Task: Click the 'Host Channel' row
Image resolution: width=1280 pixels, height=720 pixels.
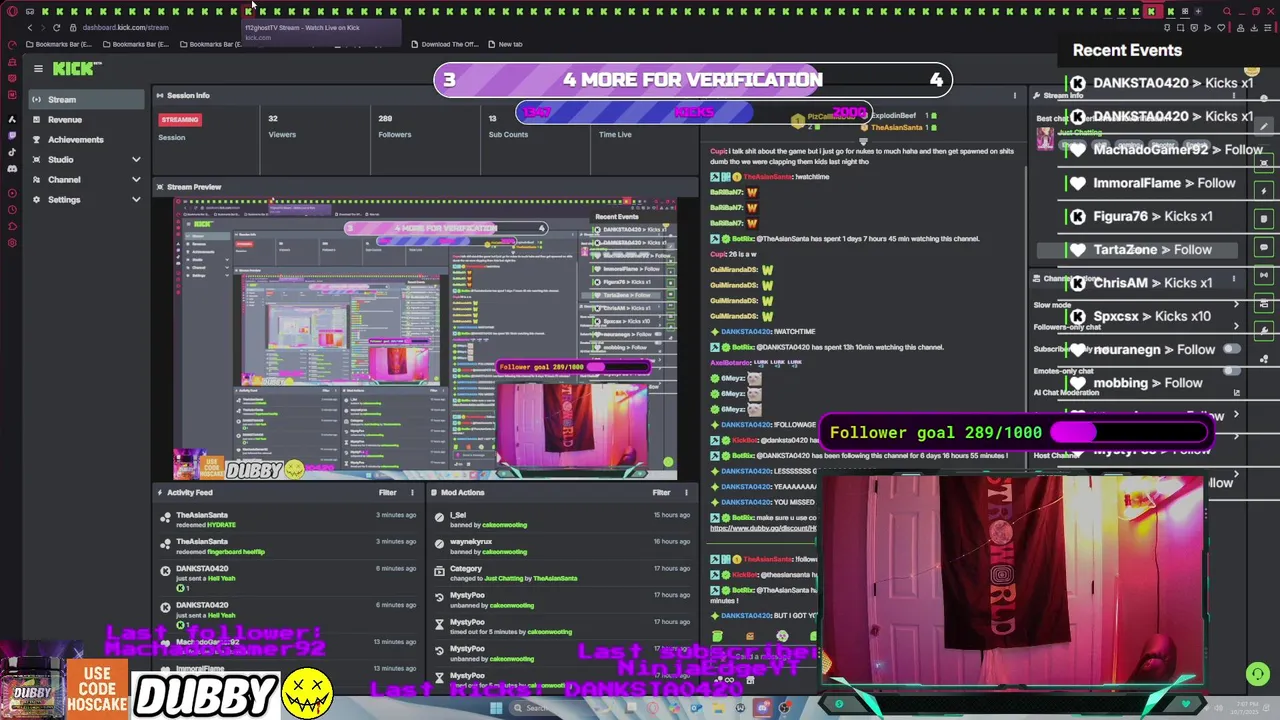Action: (x=1138, y=456)
